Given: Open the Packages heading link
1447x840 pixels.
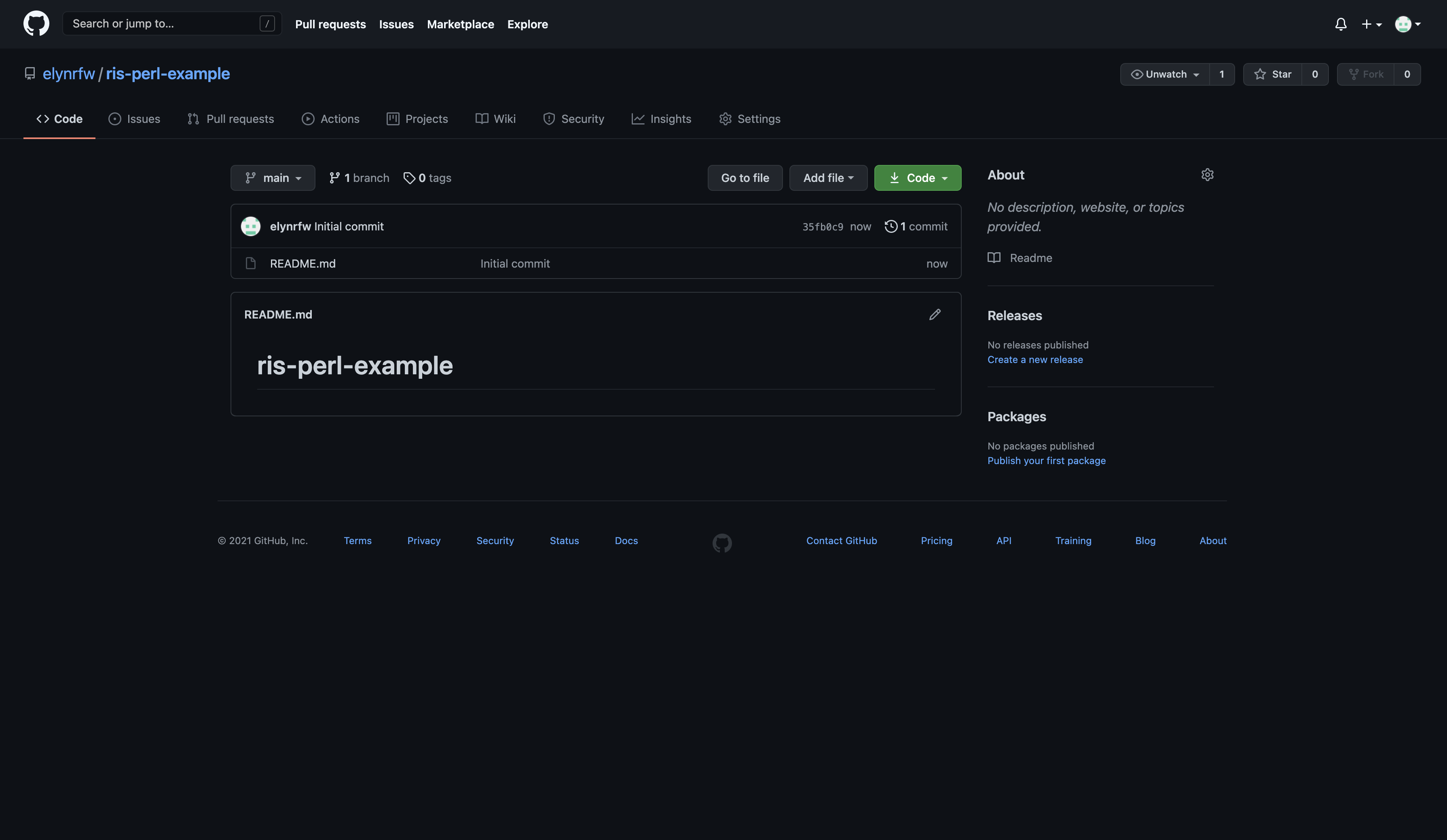Looking at the screenshot, I should coord(1017,416).
